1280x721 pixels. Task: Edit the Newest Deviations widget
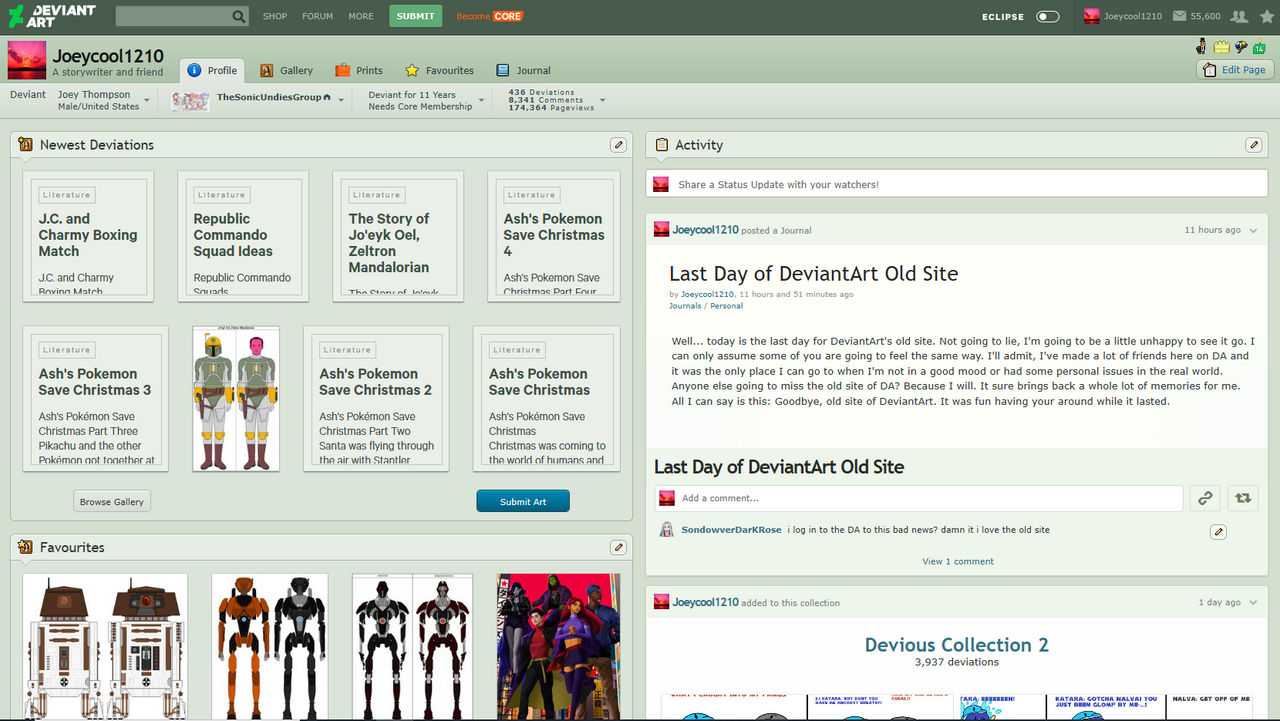pyautogui.click(x=618, y=145)
